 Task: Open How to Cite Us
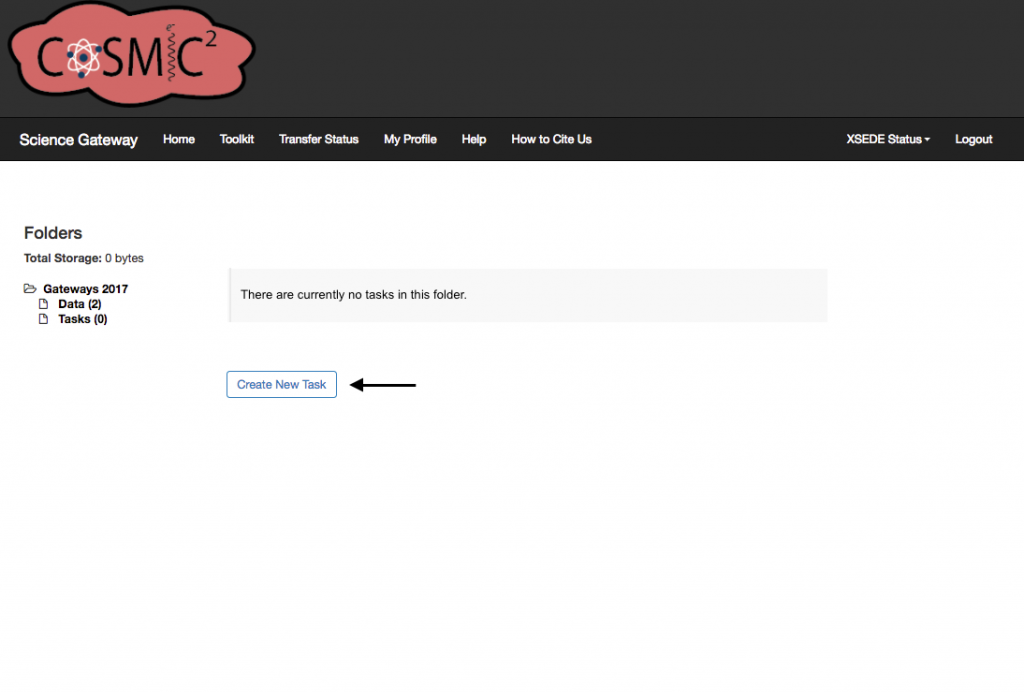pyautogui.click(x=551, y=140)
